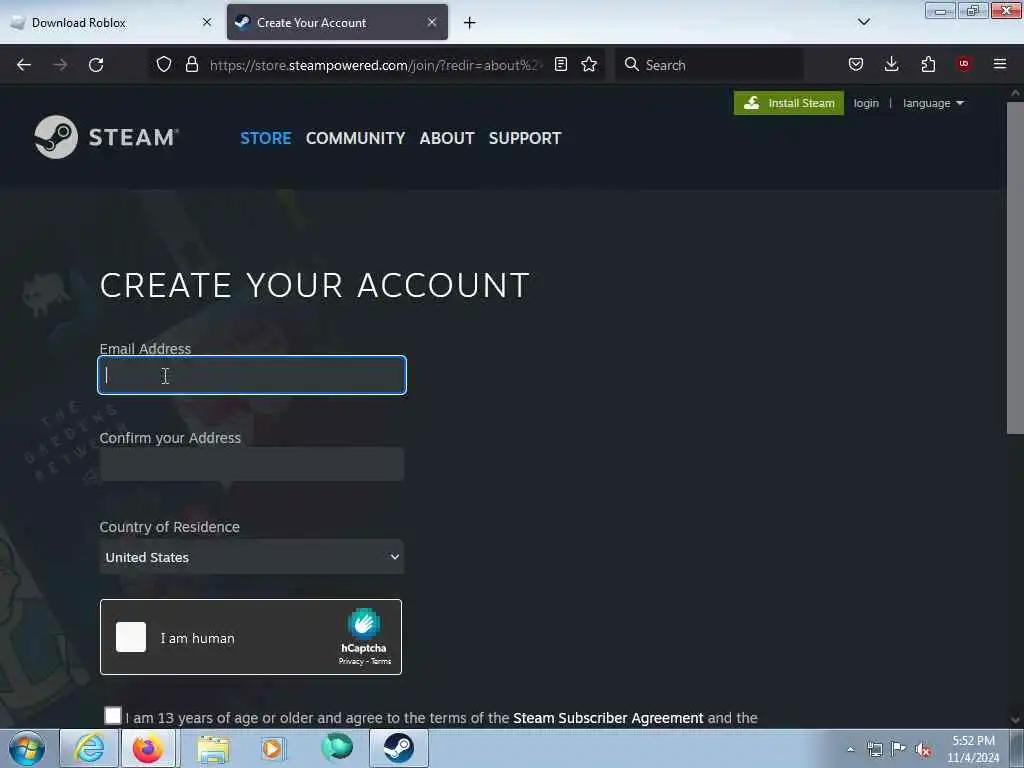Click the padlock site security icon
The width and height of the screenshot is (1024, 768).
pyautogui.click(x=191, y=64)
